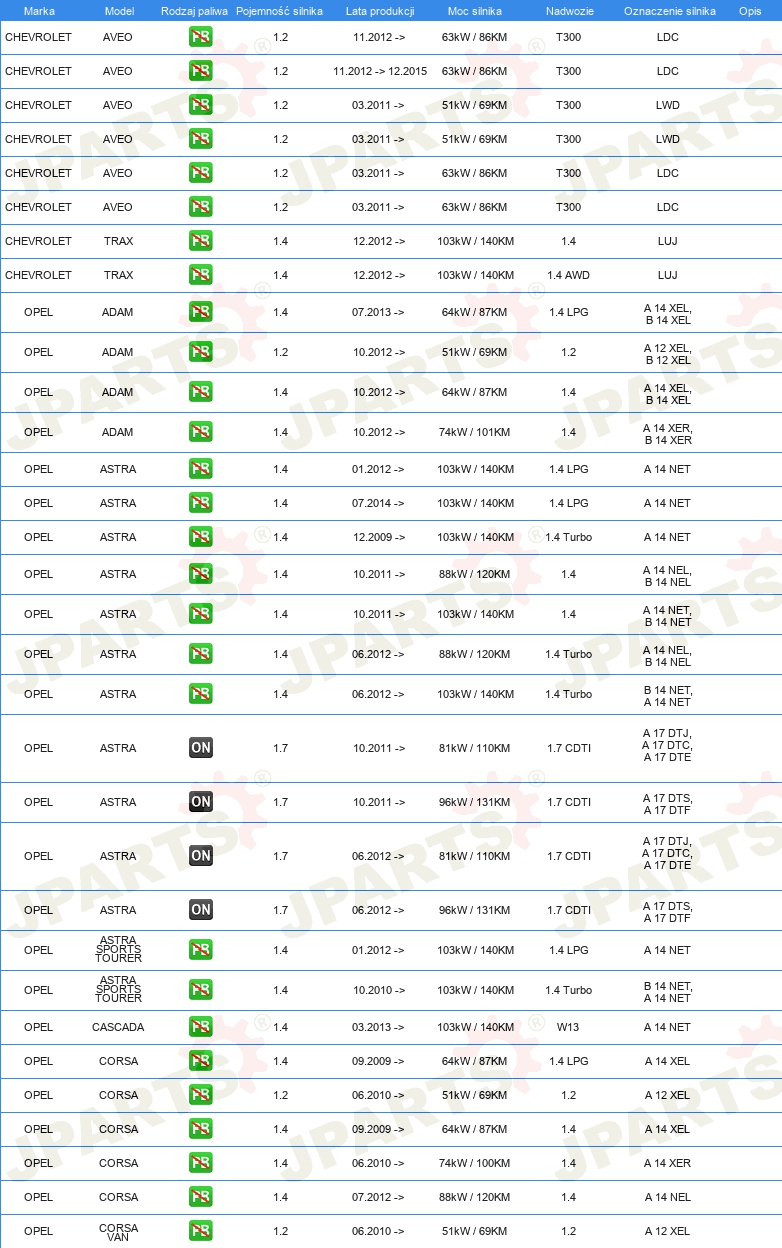The width and height of the screenshot is (782, 1248).
Task: Click the PB icon in the ASTRA 10.2011 88kW 1.4 row
Action: [201, 573]
